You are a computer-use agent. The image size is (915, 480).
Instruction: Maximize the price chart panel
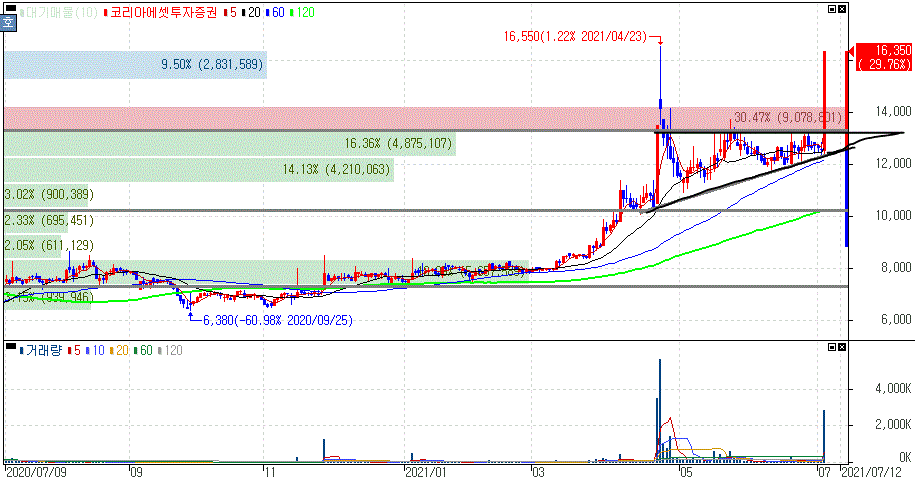[832, 9]
